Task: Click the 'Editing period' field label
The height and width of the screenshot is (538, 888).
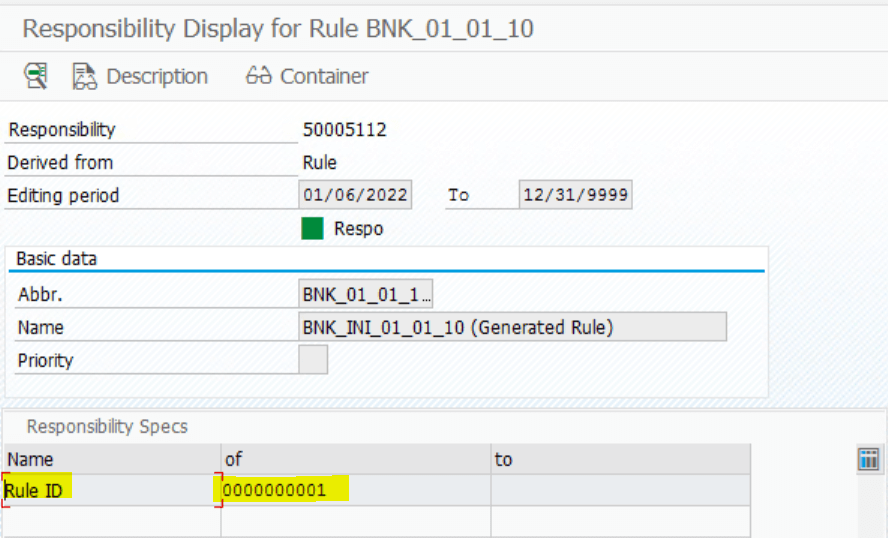Action: 63,196
